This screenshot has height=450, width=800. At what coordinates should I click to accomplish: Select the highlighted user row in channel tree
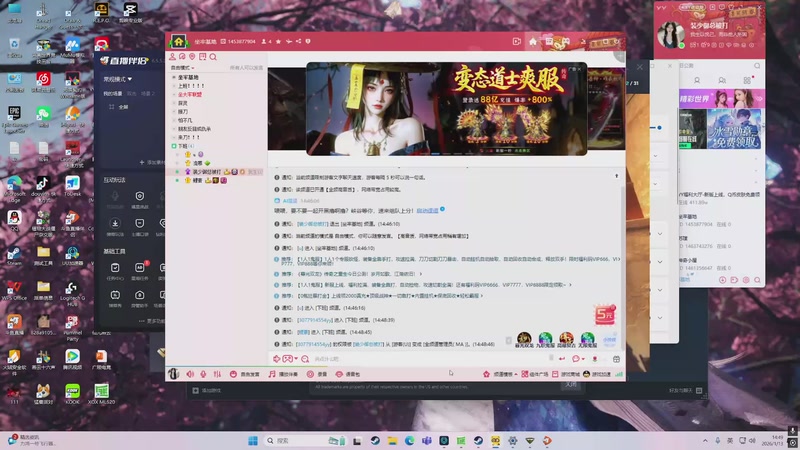pyautogui.click(x=217, y=172)
